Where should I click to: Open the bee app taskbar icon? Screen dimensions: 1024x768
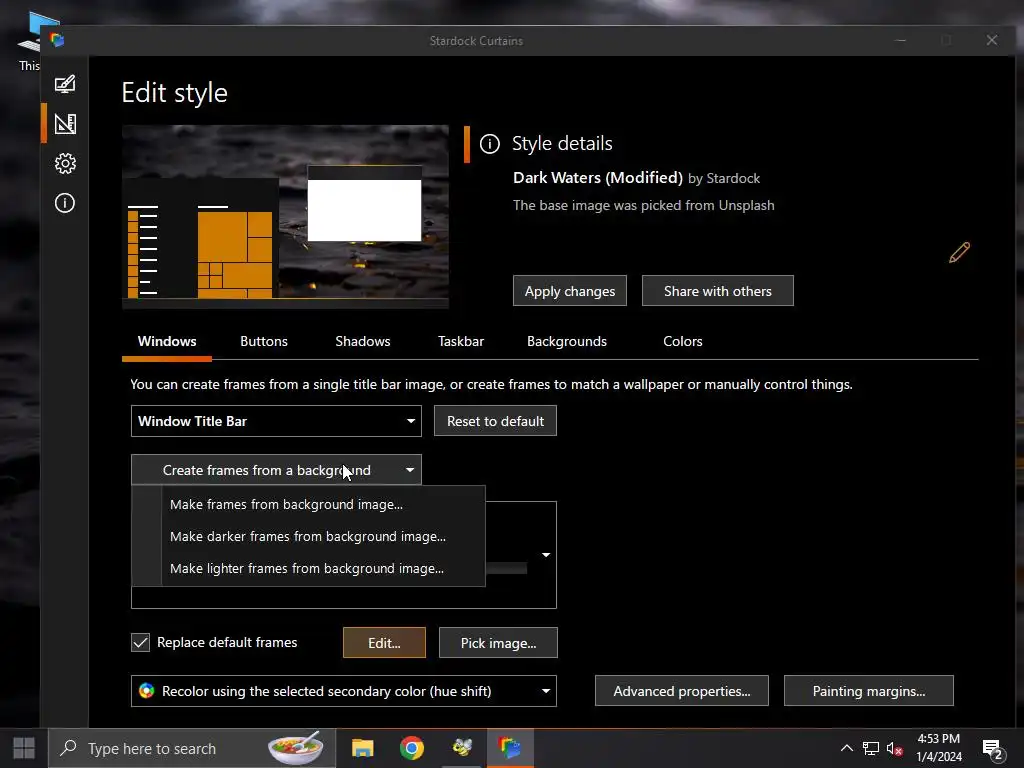coord(462,748)
